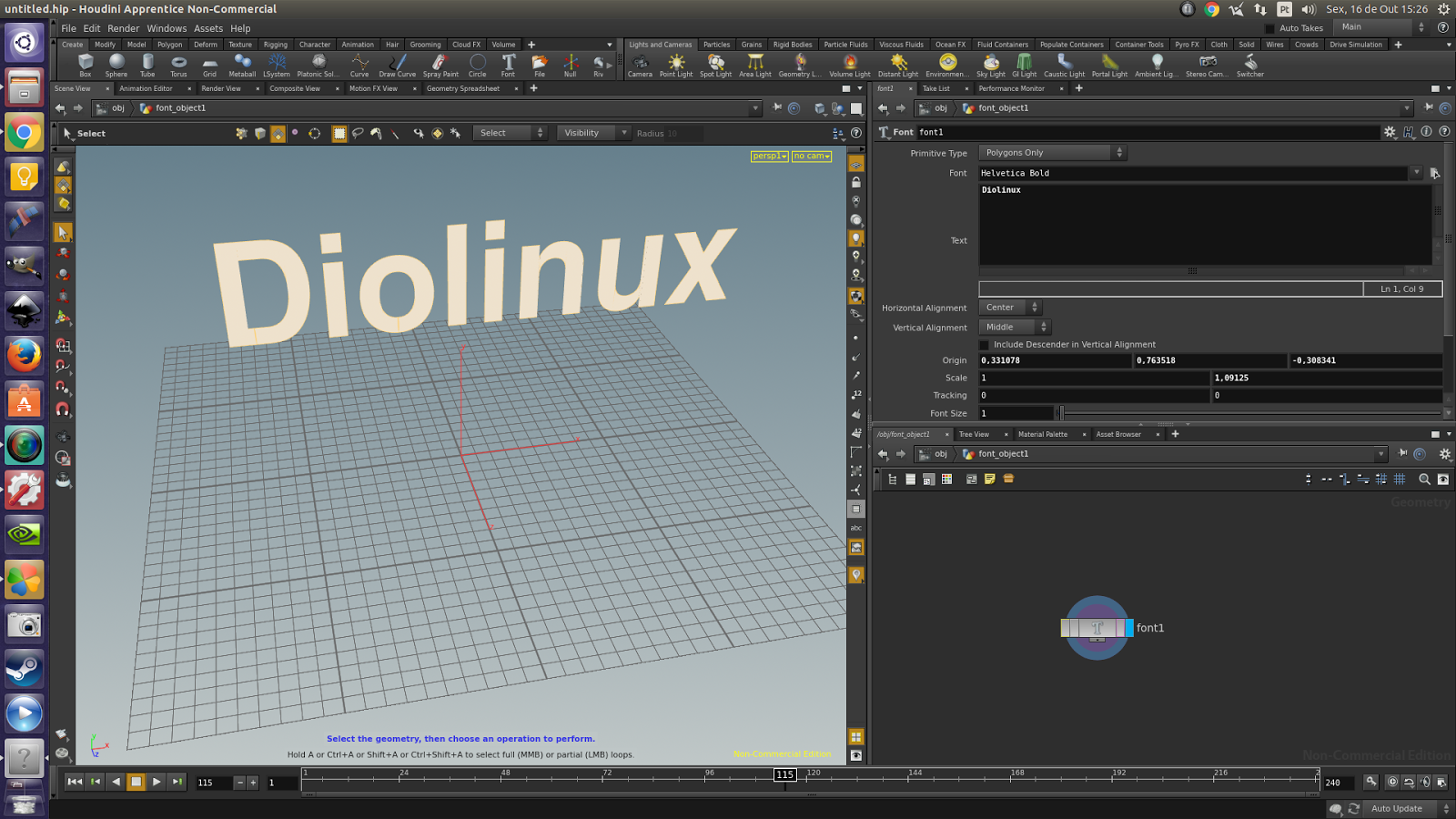Open Google Chrome from the dock

click(25, 134)
